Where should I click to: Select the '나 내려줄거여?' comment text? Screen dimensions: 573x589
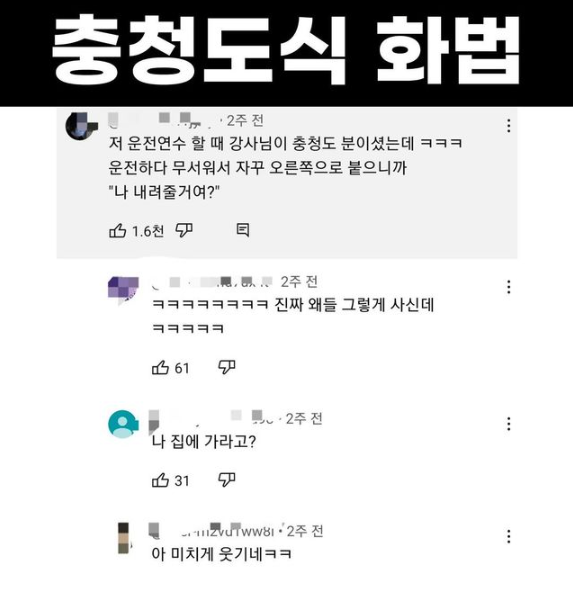coord(164,193)
